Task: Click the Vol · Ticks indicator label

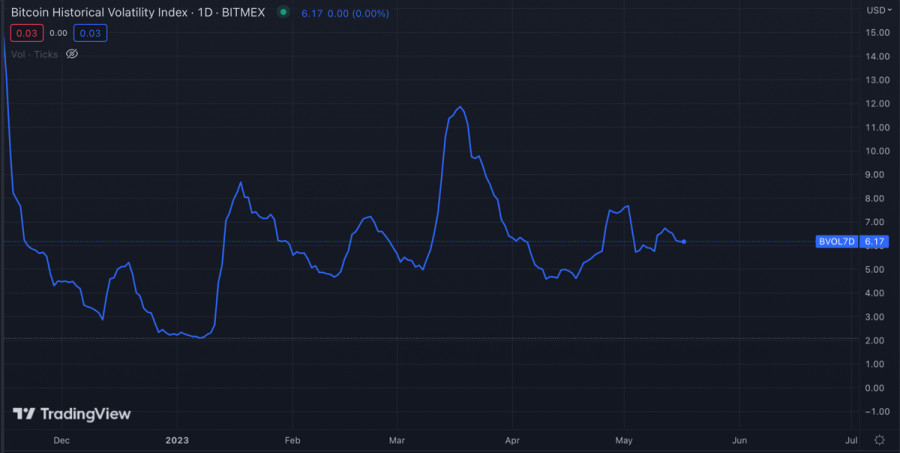Action: point(34,54)
